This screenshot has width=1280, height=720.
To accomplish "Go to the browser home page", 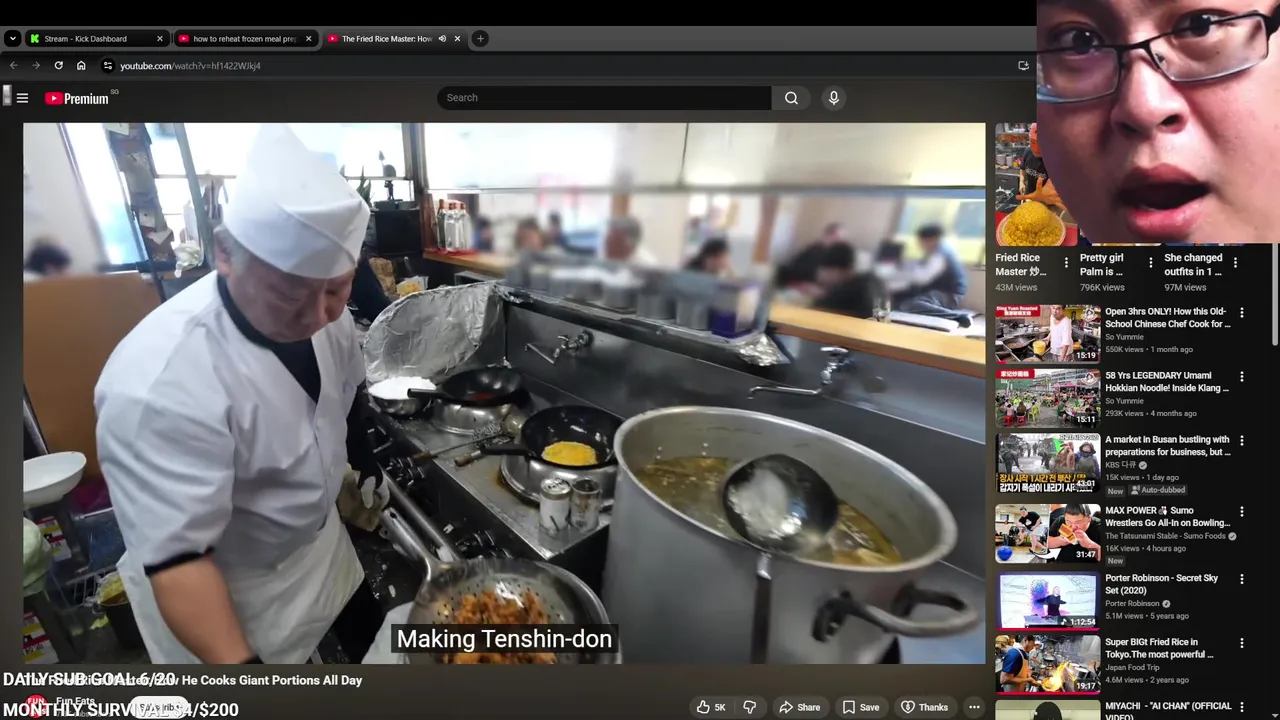I will (81, 66).
